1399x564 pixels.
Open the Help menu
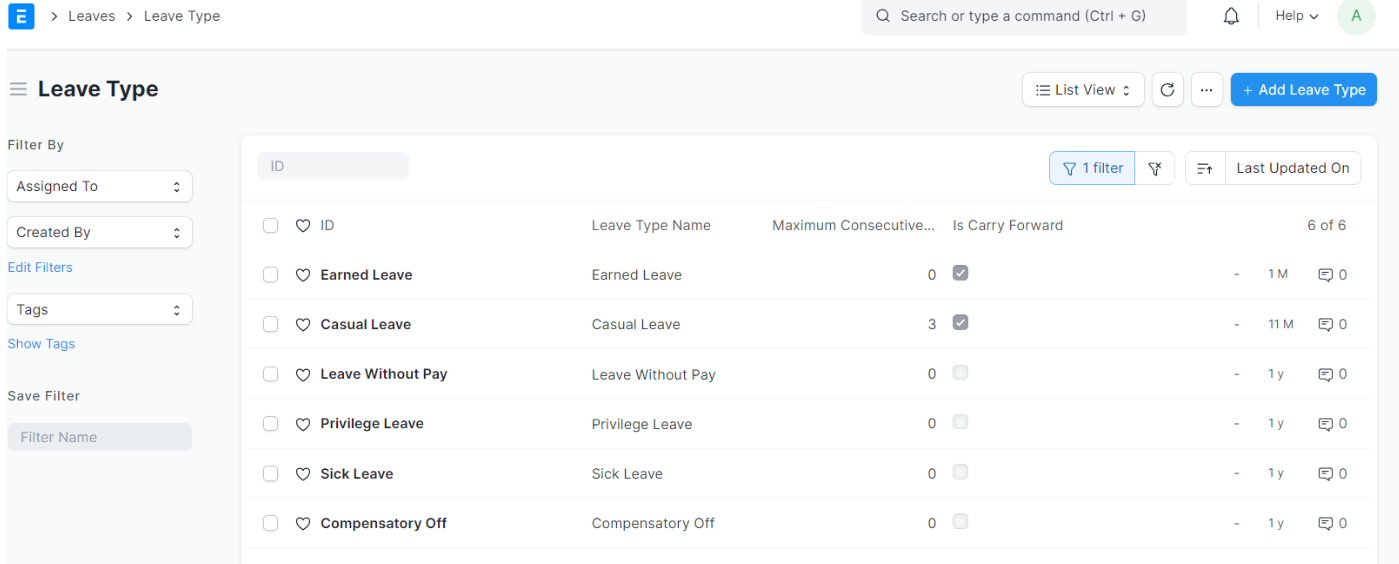[1296, 16]
